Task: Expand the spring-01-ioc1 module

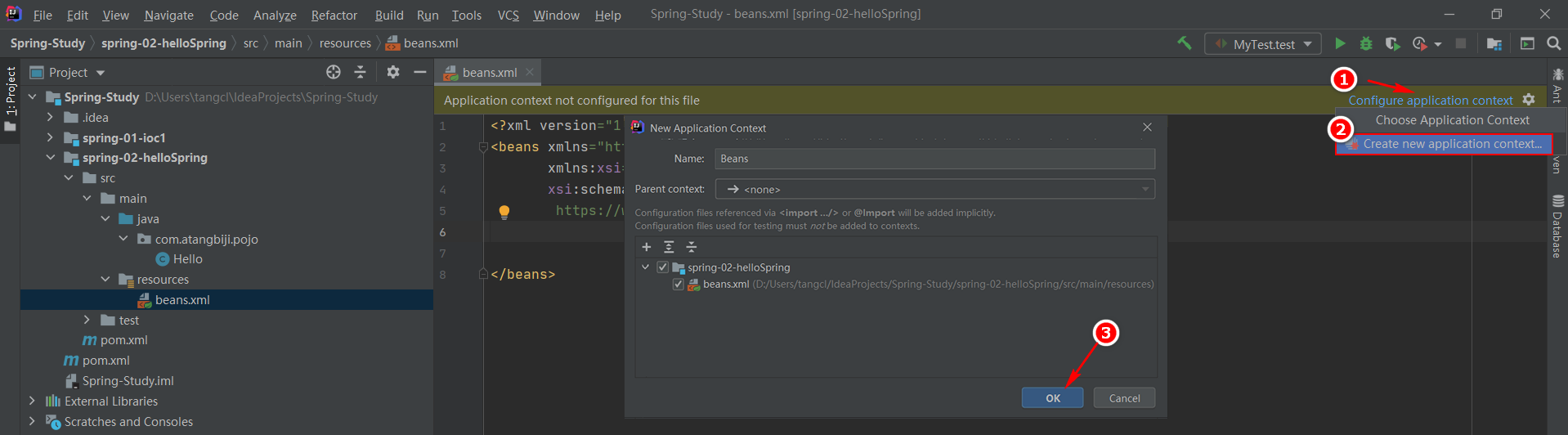Action: click(x=50, y=137)
